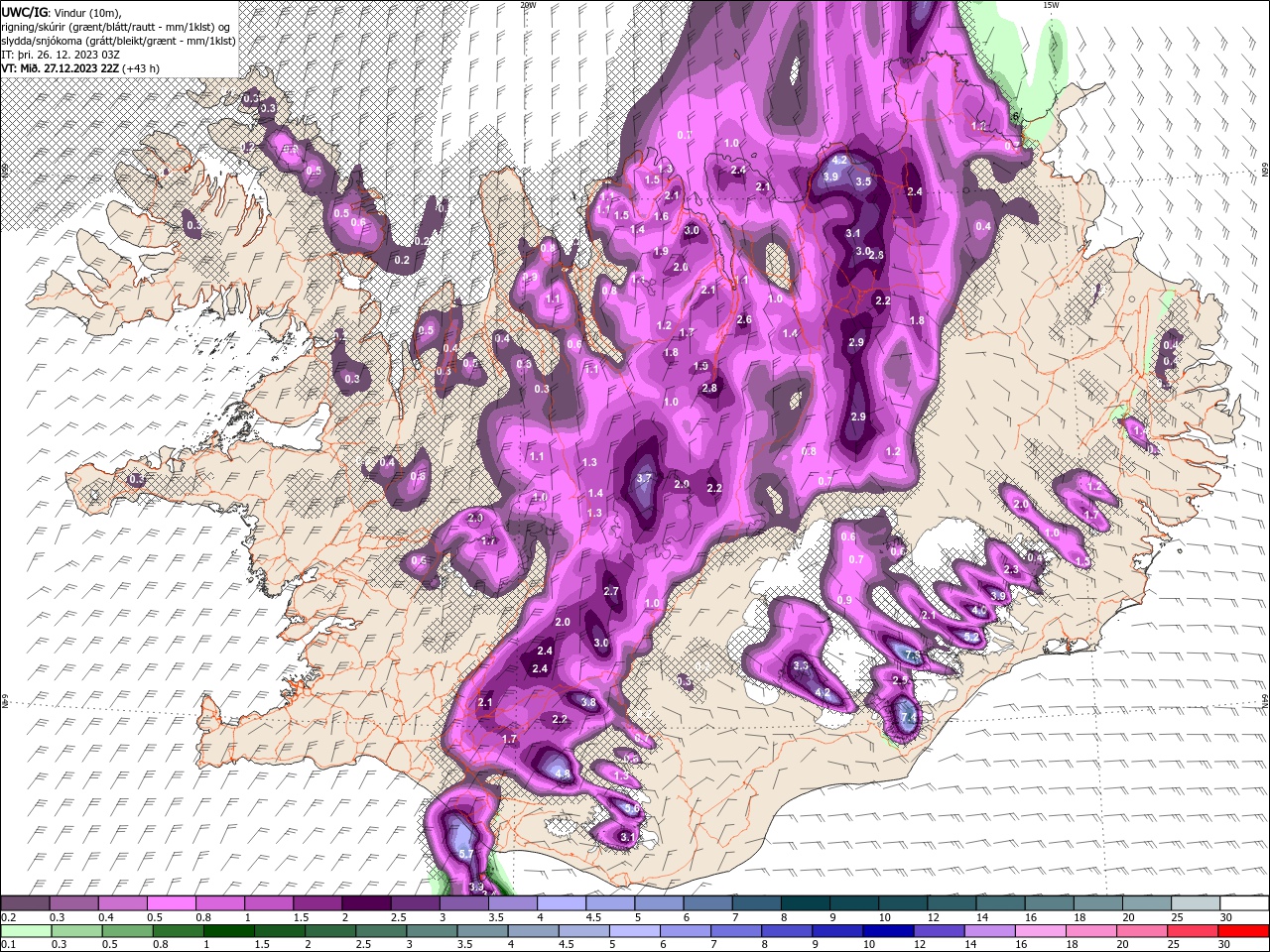Pick the darkest green rain swatch at 1
Viewport: 1270px width, 952px height.
click(x=227, y=931)
